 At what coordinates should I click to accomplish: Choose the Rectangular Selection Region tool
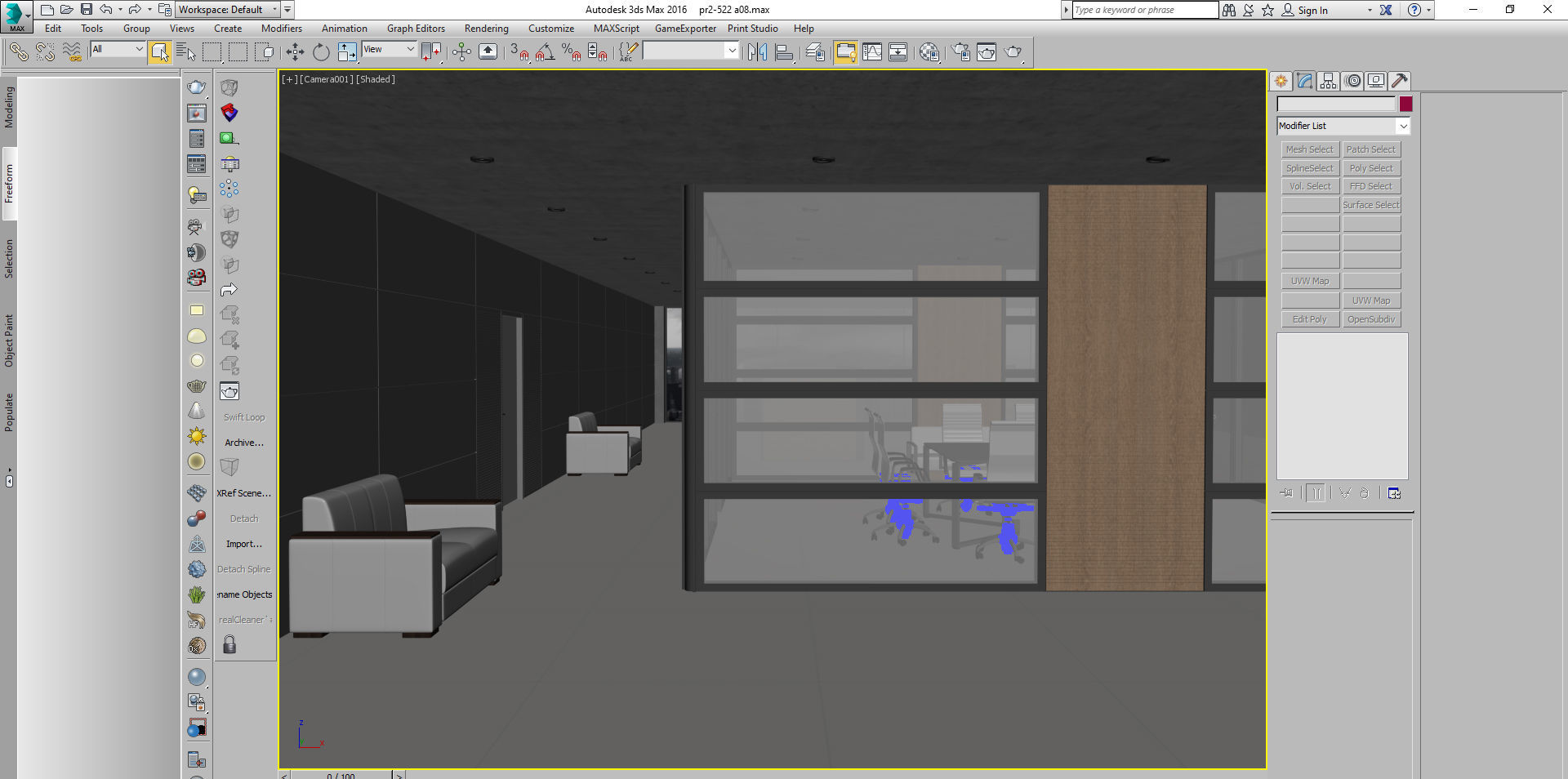coord(212,52)
